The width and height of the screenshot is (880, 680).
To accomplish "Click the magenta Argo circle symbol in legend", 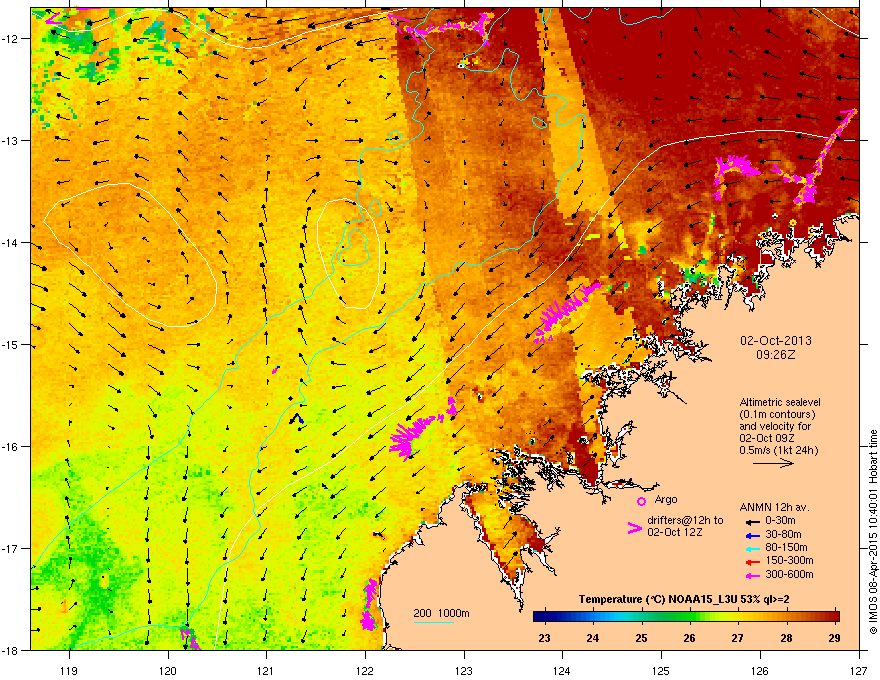I will point(641,502).
